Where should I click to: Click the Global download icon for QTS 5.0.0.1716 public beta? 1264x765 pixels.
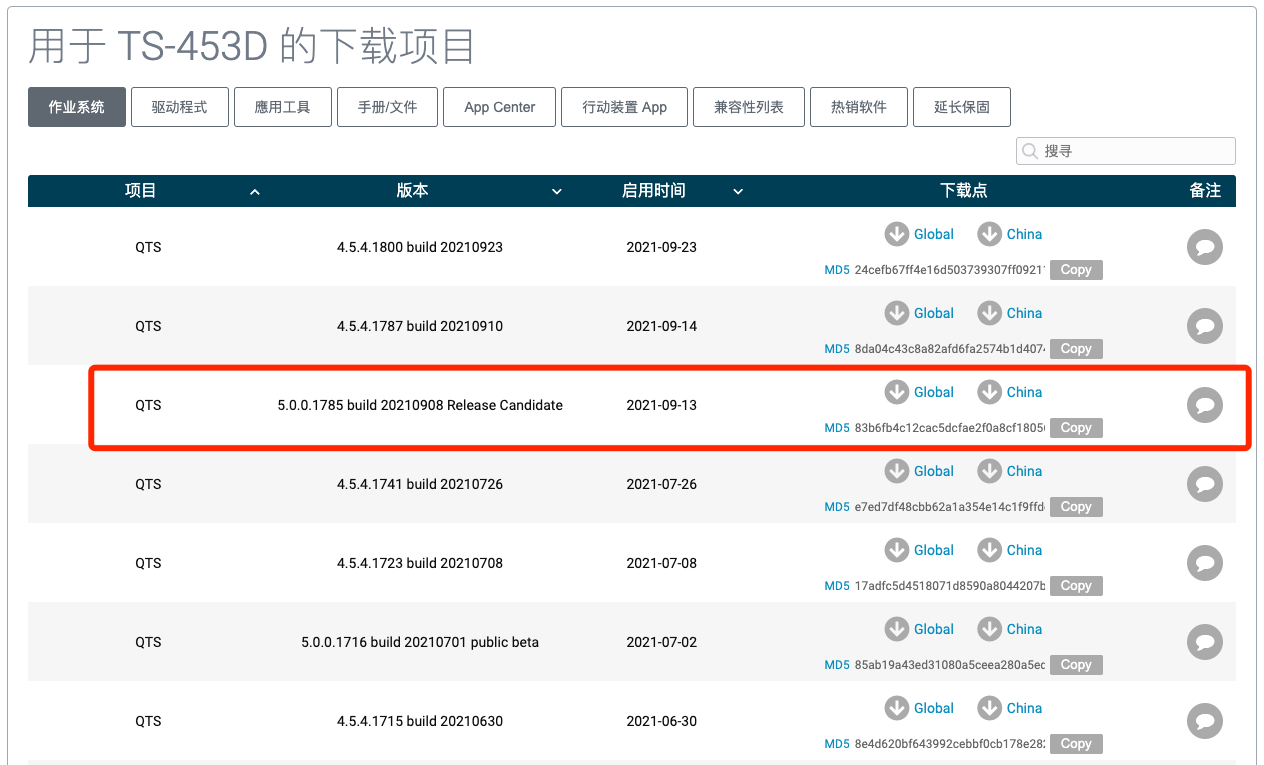pyautogui.click(x=897, y=629)
